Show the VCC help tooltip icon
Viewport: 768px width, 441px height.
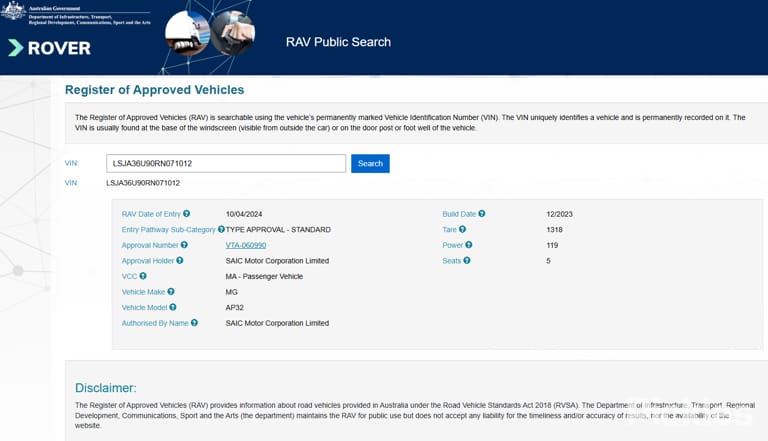pos(143,276)
